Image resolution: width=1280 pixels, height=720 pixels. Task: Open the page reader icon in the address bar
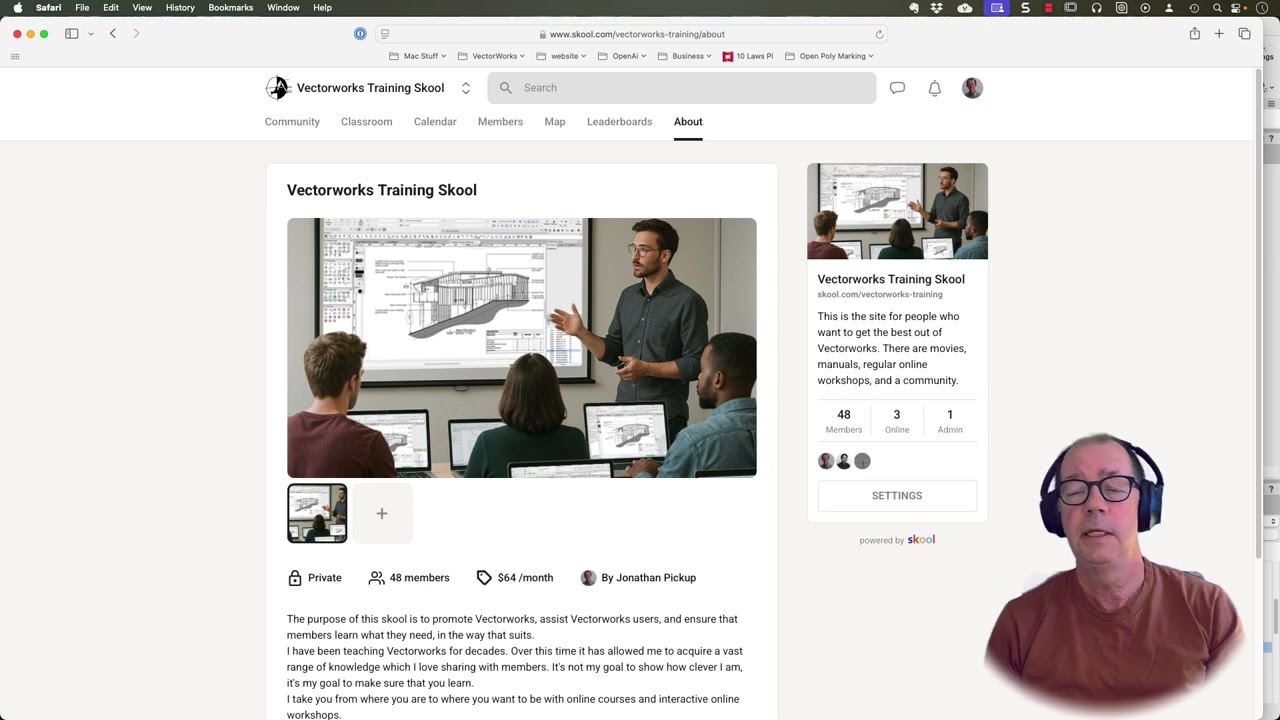point(385,34)
